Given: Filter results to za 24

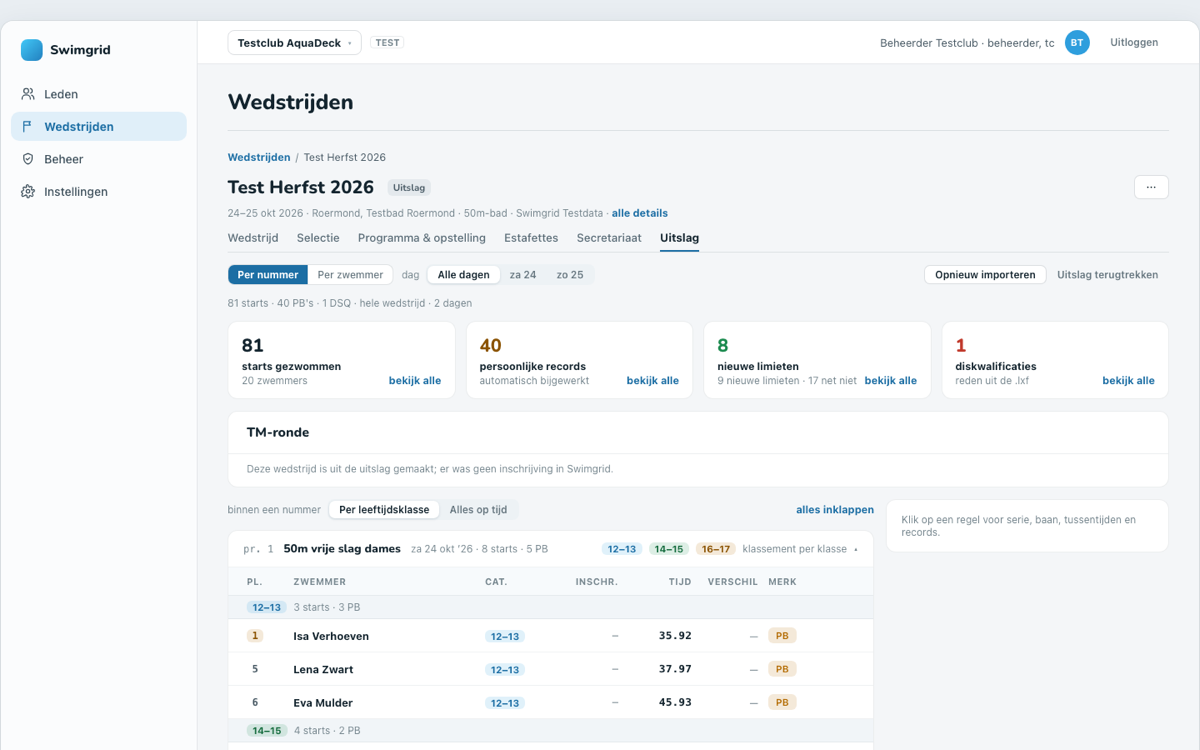Looking at the screenshot, I should [523, 275].
